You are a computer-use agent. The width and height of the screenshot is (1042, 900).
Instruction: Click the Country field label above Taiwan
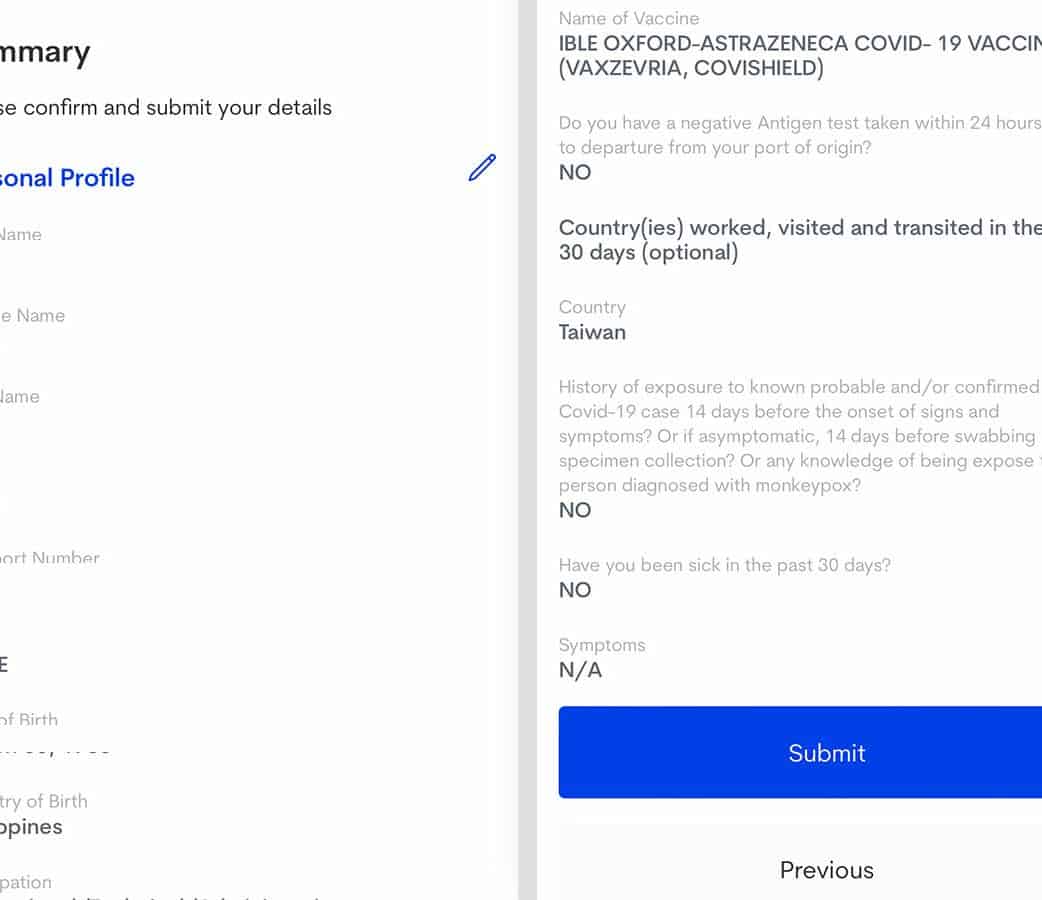coord(592,307)
